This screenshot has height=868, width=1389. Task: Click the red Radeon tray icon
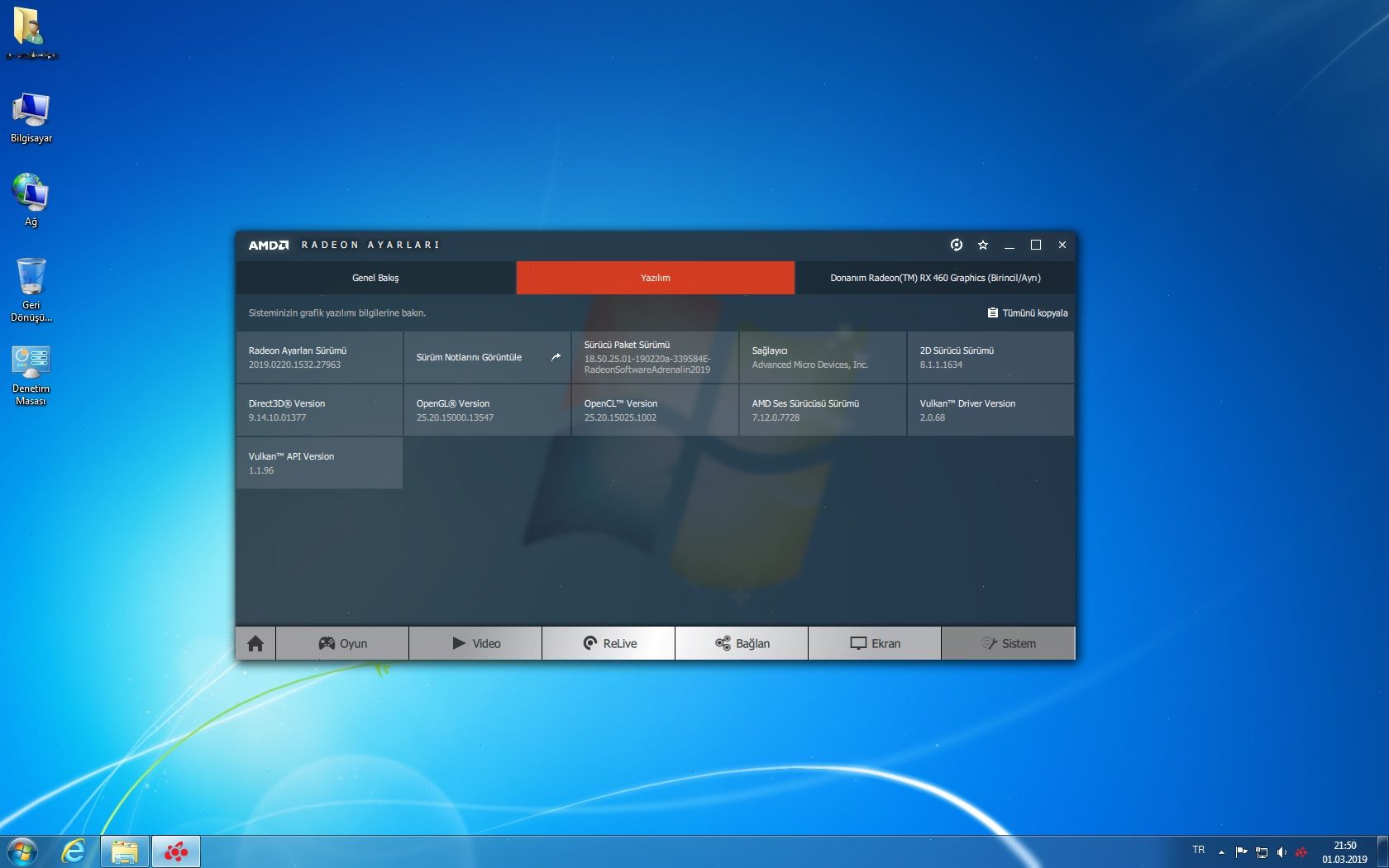[x=1301, y=851]
